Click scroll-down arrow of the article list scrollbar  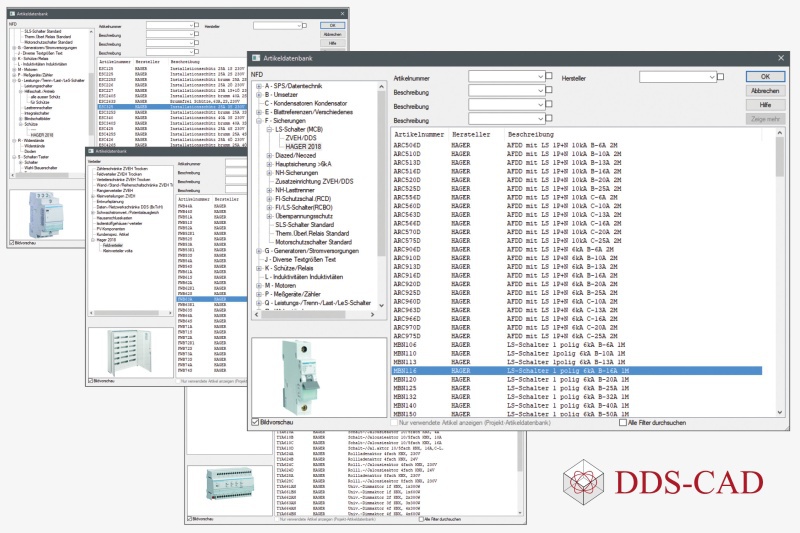(x=780, y=412)
